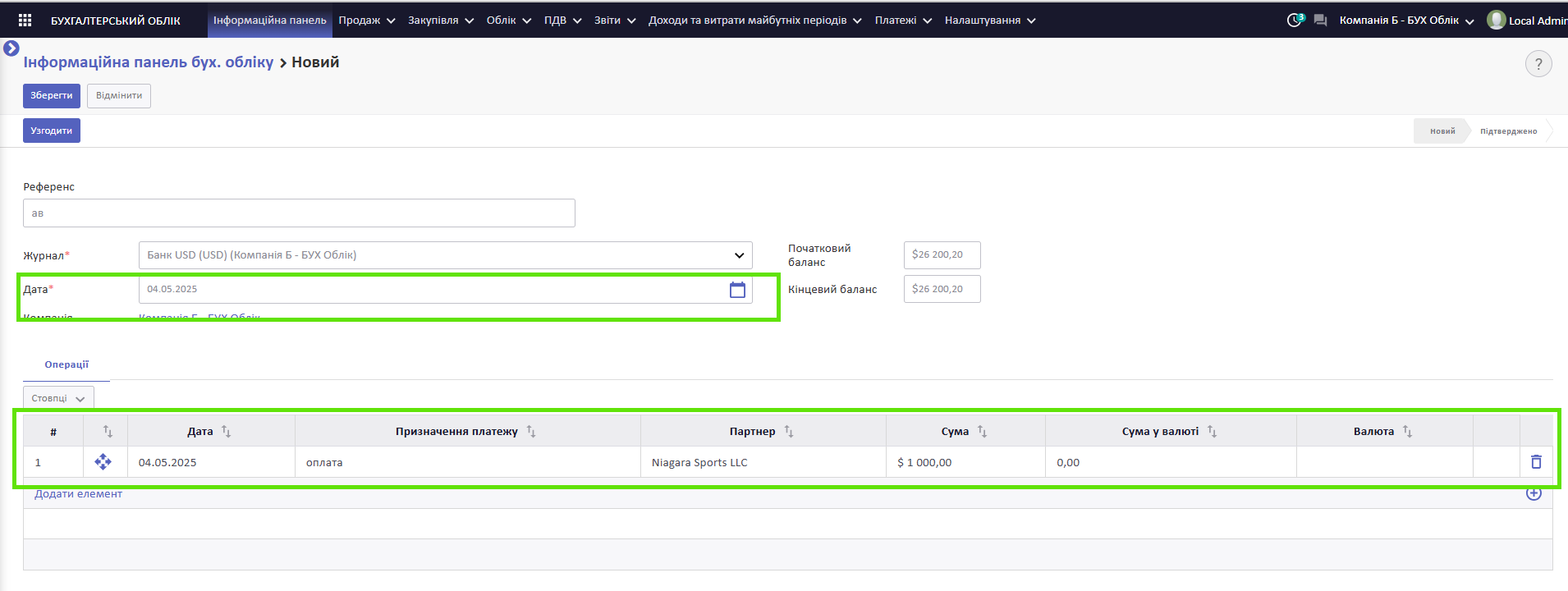Click the Підтверджено status stage
The width and height of the screenshot is (1568, 591).
[x=1509, y=131]
